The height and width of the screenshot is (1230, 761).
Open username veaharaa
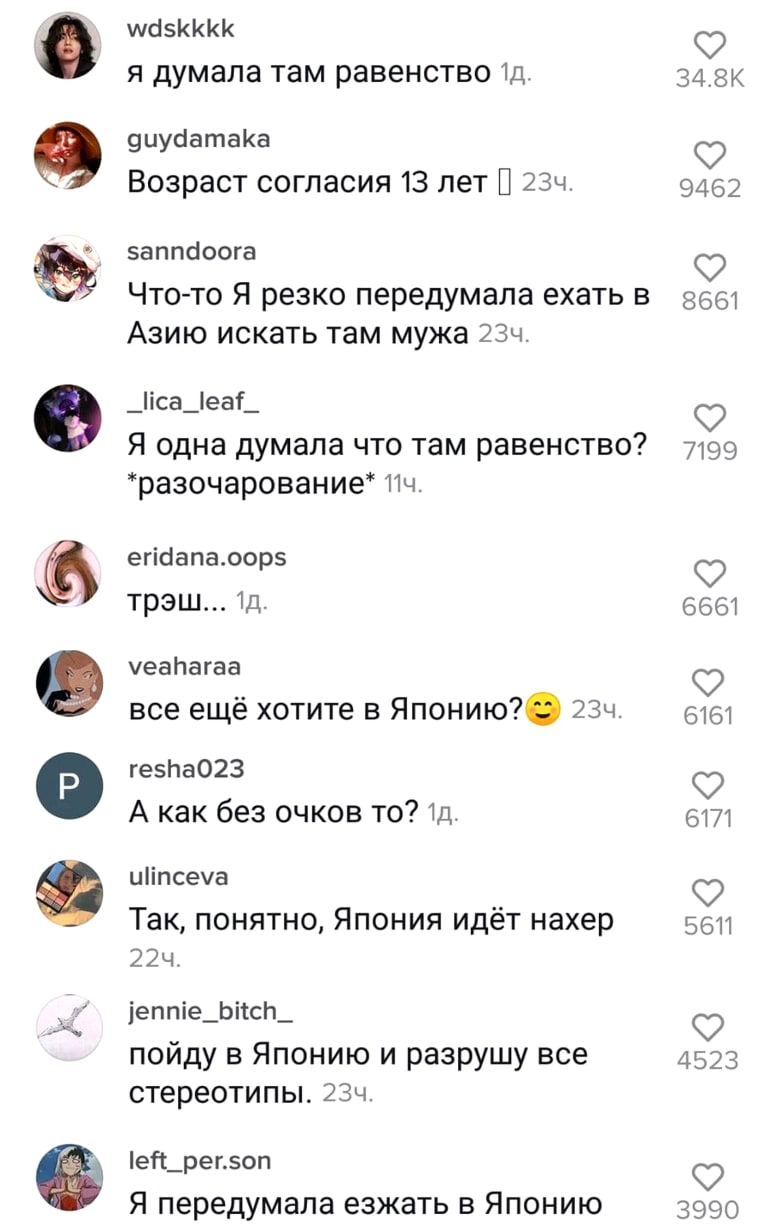pyautogui.click(x=184, y=666)
